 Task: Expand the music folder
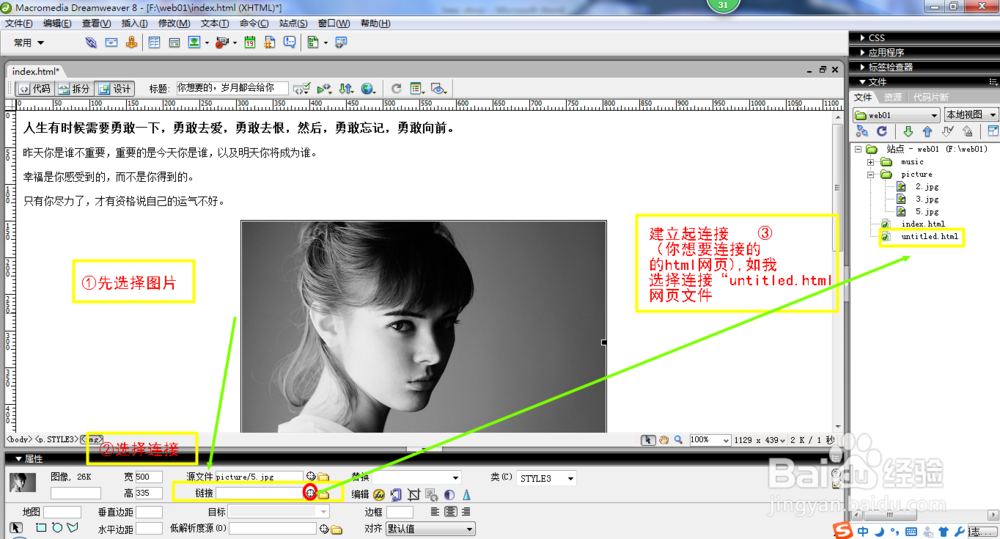871,162
